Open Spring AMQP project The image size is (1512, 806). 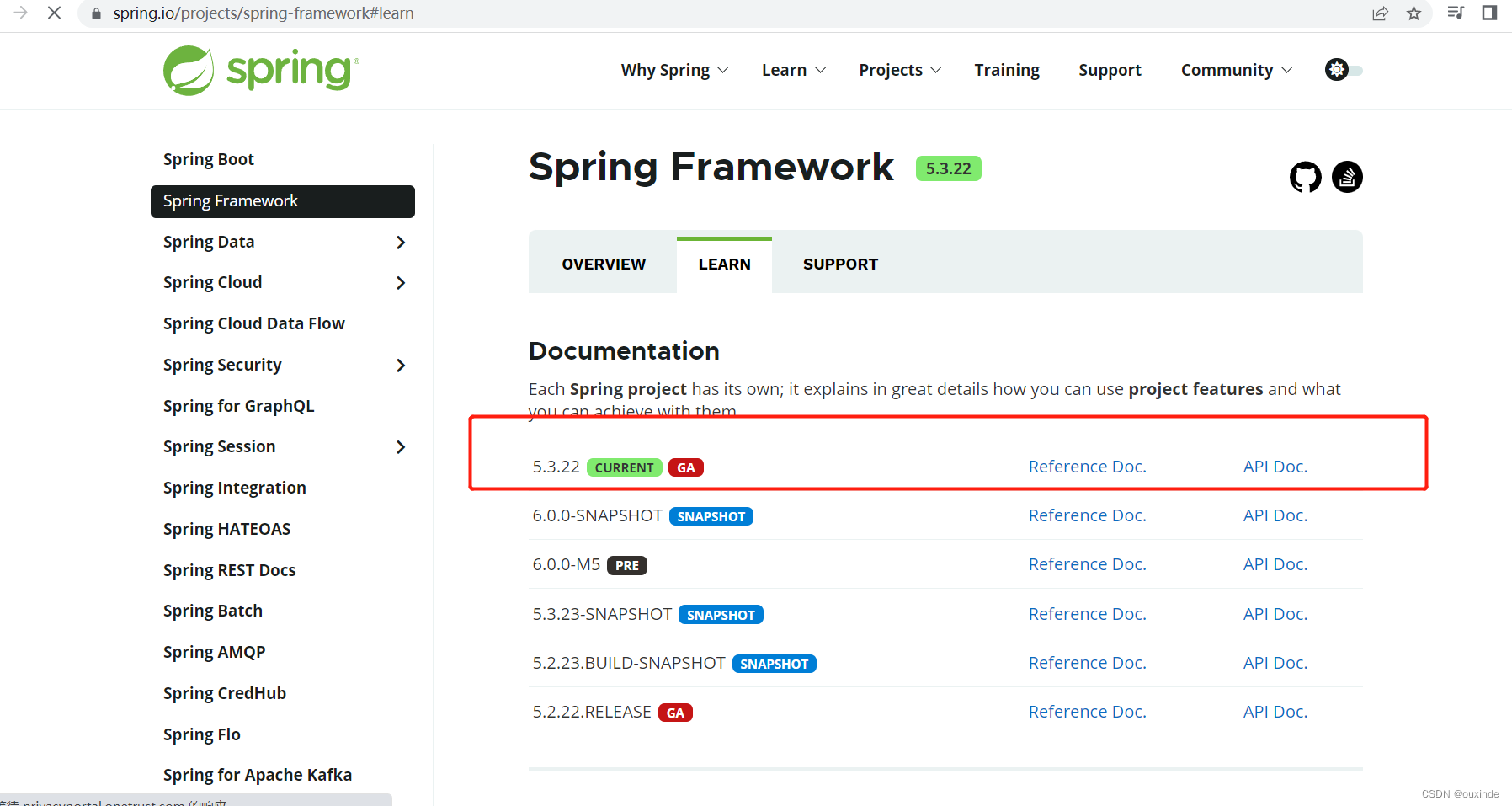click(x=215, y=652)
